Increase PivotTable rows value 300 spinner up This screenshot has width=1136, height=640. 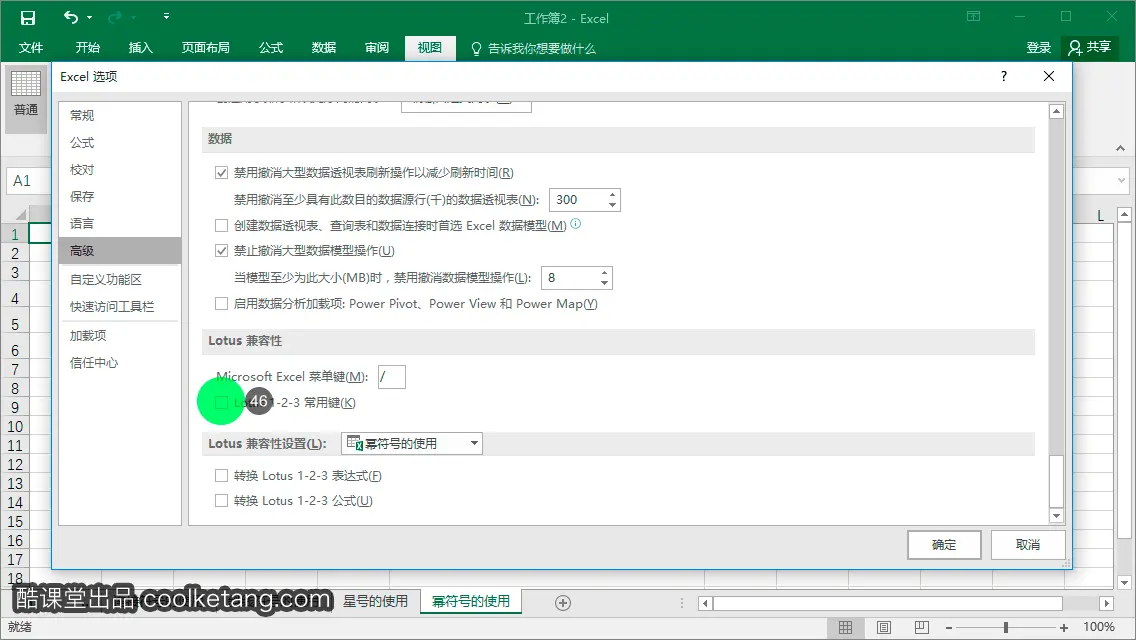612,194
